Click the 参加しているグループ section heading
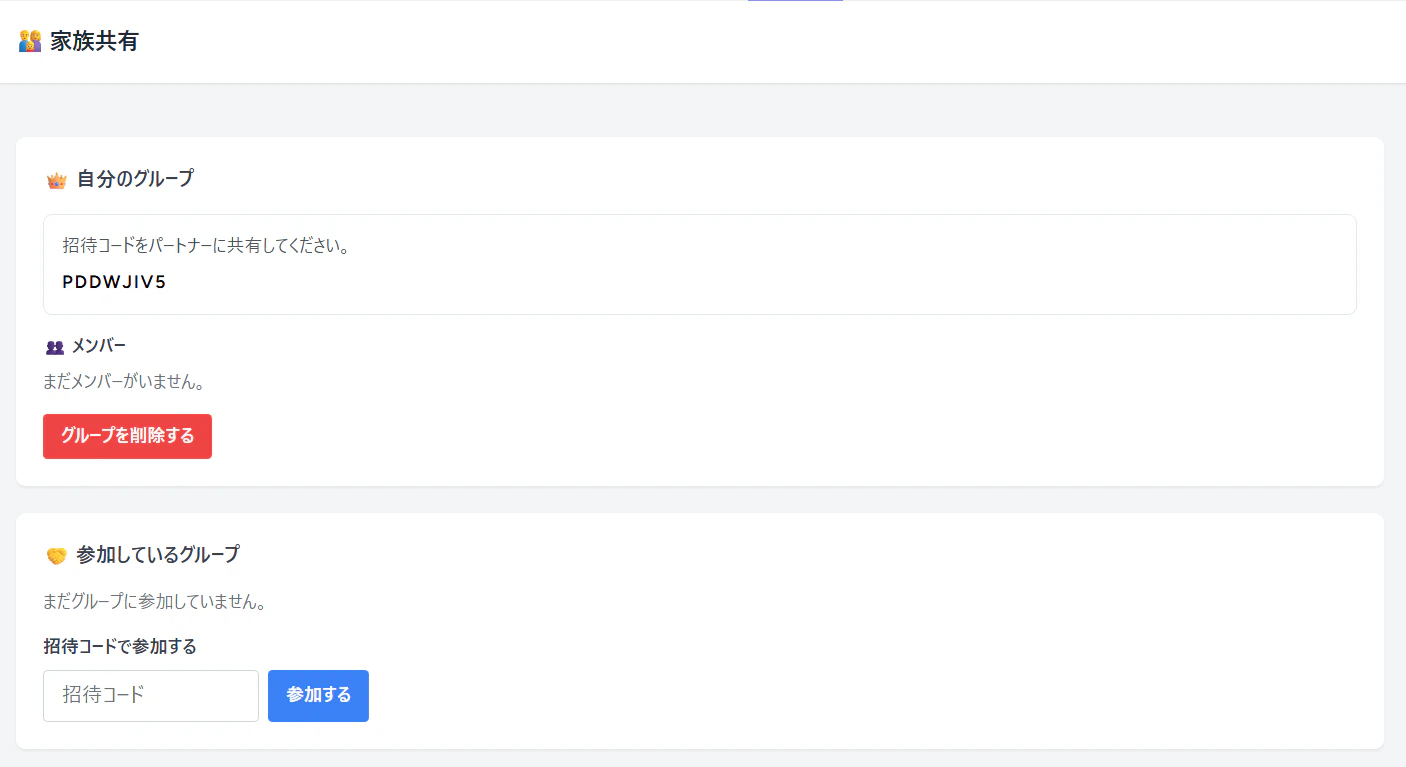 (158, 554)
